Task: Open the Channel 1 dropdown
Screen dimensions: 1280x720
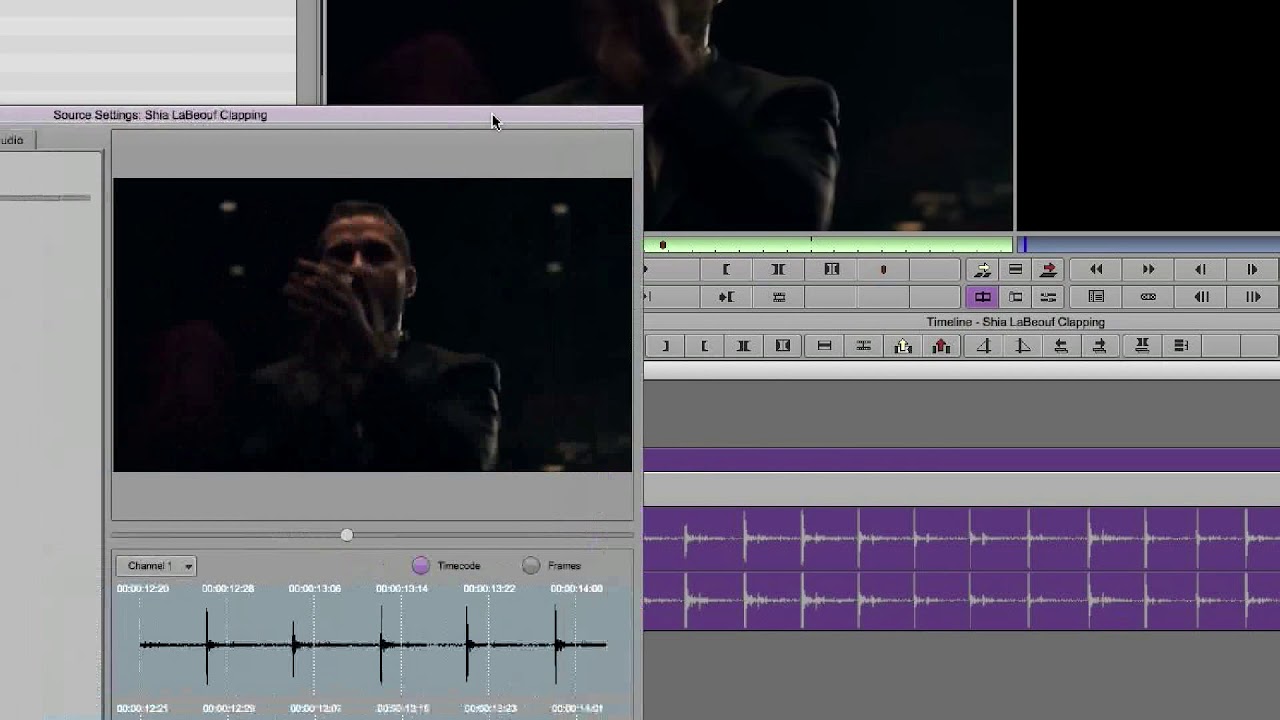Action: 156,566
